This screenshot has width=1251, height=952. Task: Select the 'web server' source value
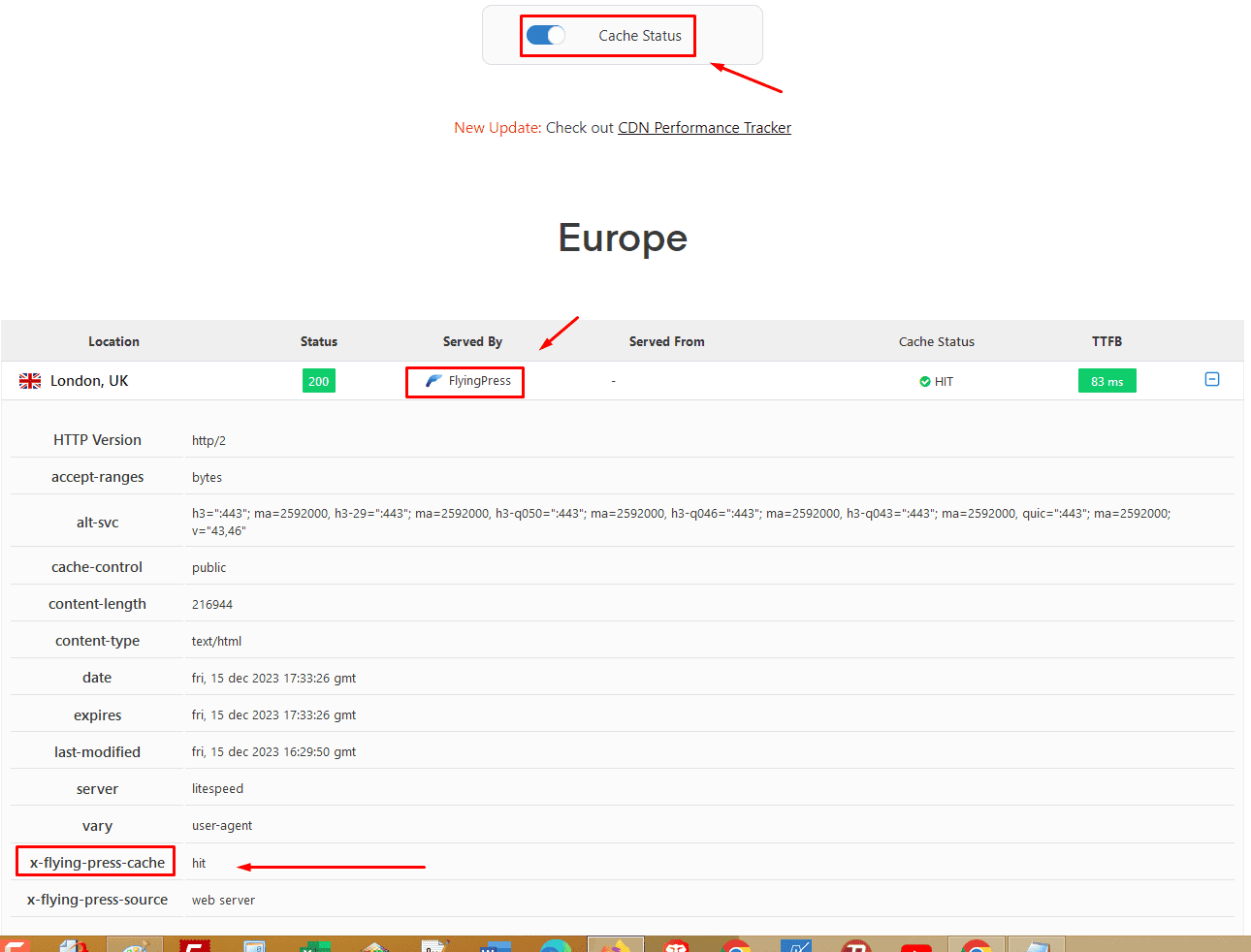pyautogui.click(x=223, y=900)
